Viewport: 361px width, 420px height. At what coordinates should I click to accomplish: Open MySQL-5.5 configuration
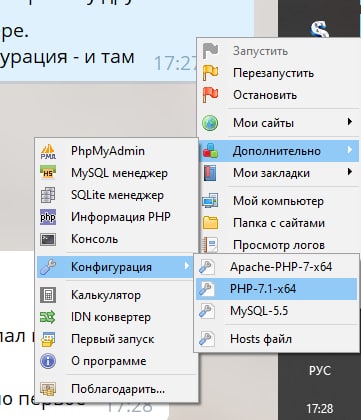276,311
